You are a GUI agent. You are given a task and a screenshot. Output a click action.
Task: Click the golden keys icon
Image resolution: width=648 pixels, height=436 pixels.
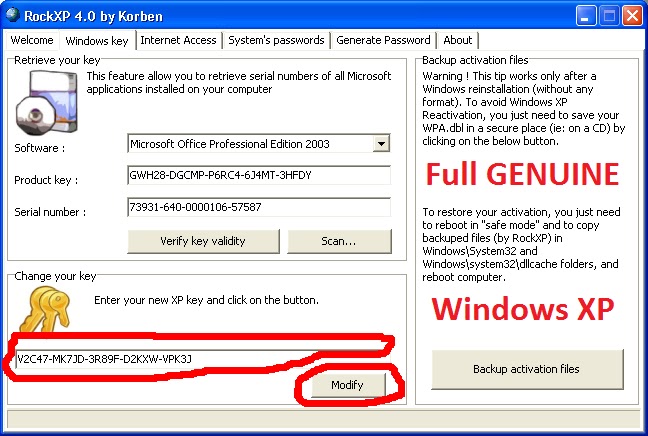click(x=46, y=309)
